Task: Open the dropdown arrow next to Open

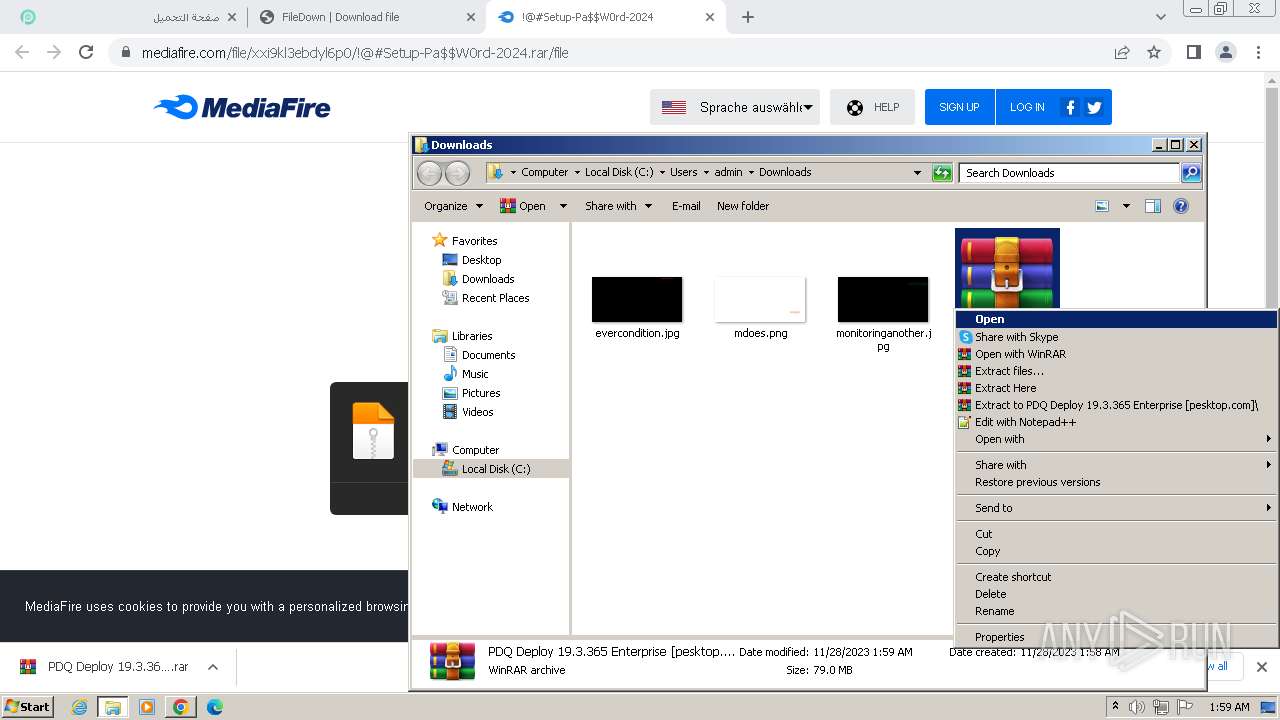Action: pos(563,206)
